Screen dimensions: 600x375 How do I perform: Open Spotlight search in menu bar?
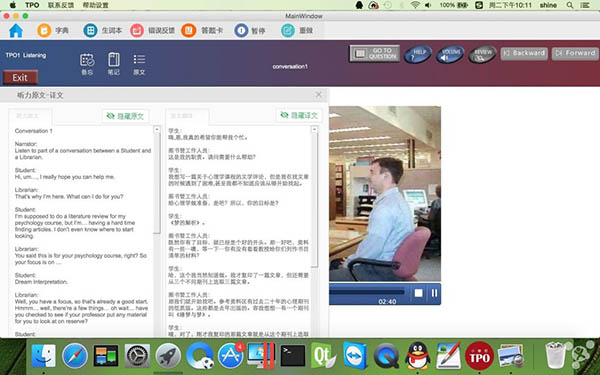click(x=570, y=5)
